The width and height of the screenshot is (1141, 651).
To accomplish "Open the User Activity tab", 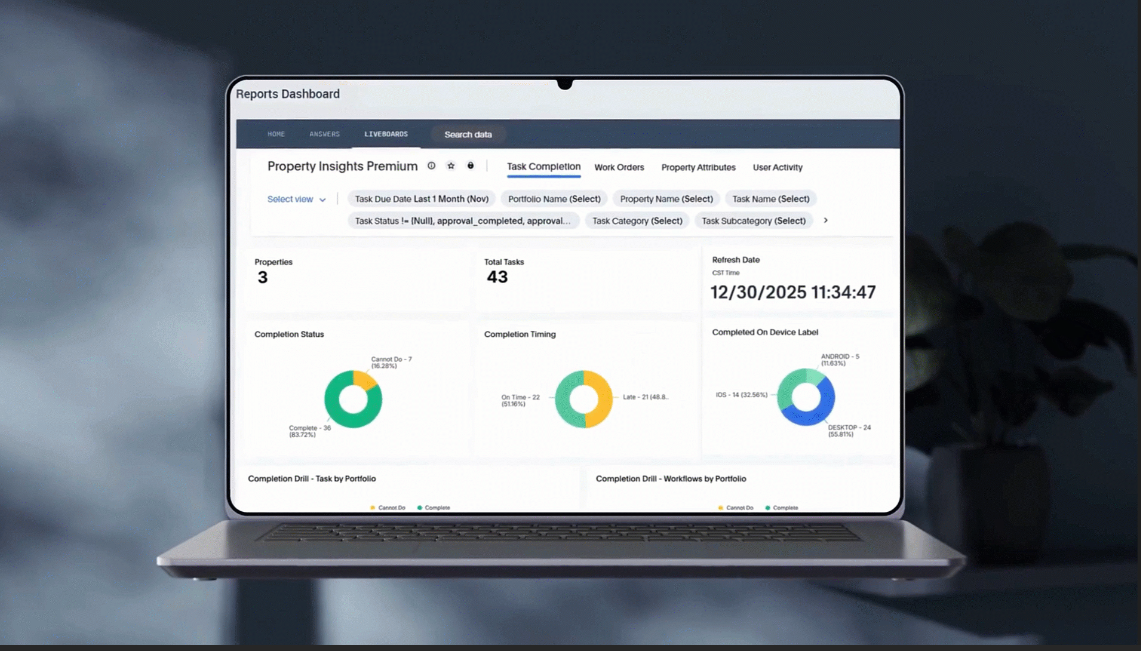I will [x=777, y=167].
